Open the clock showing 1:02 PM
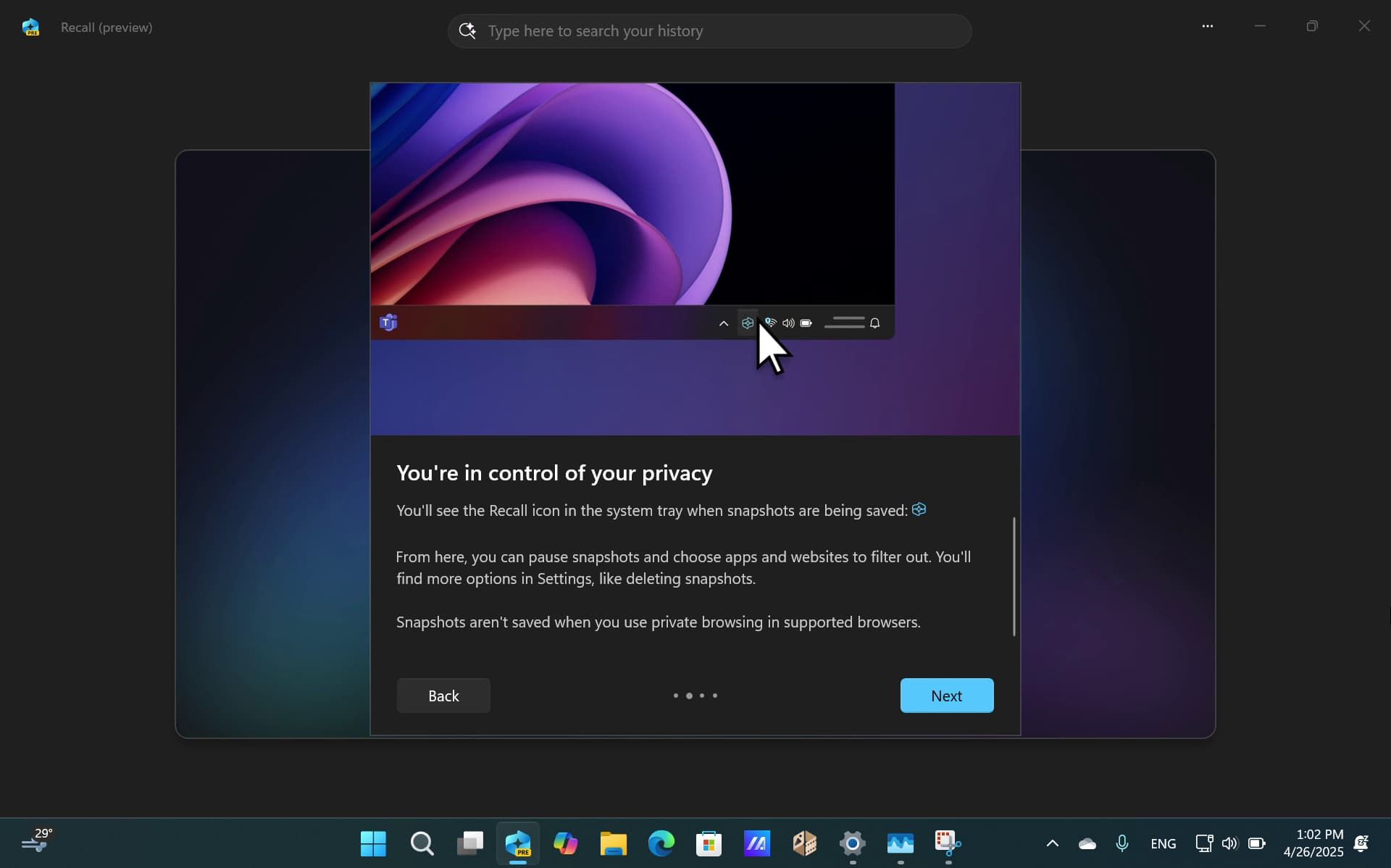 (x=1313, y=843)
